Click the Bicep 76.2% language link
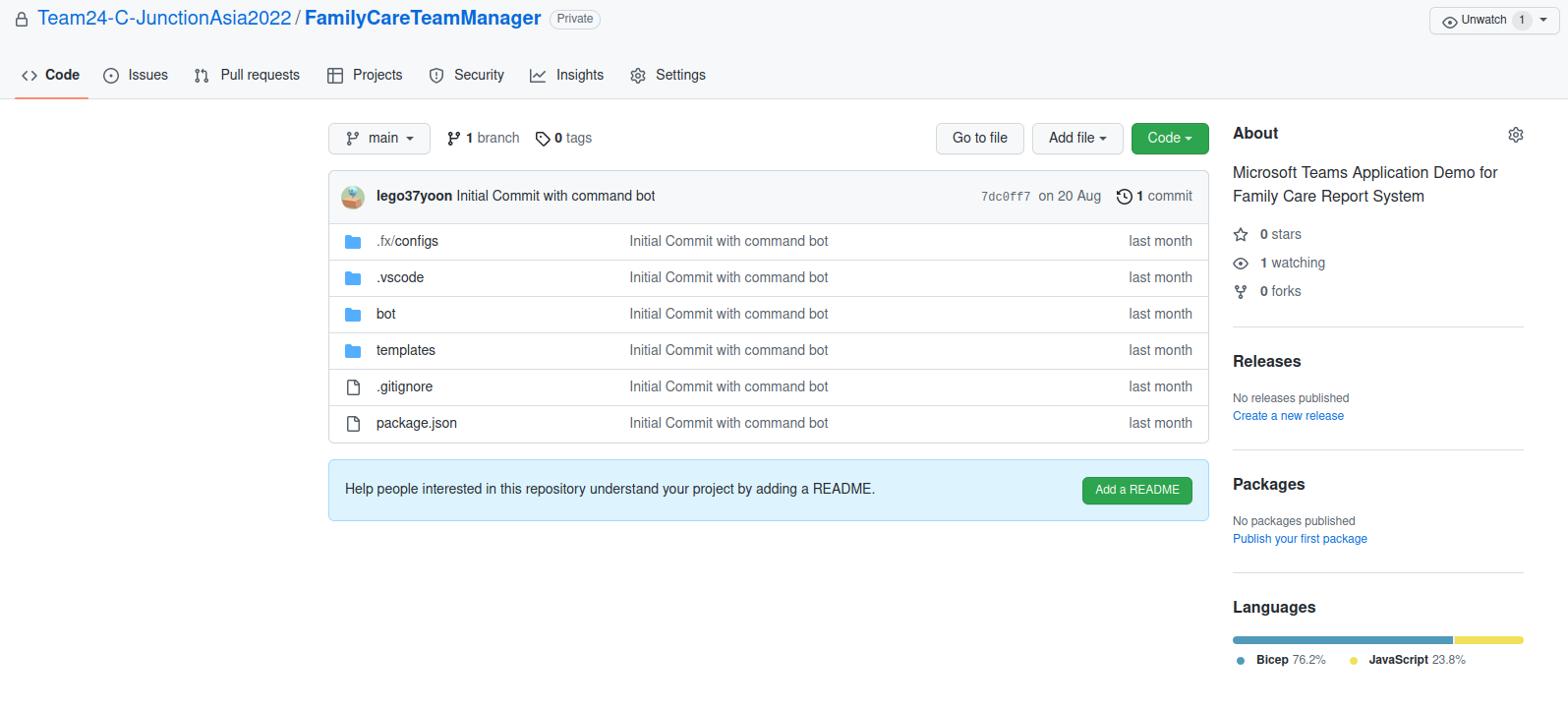Image resolution: width=1568 pixels, height=711 pixels. 1281,660
